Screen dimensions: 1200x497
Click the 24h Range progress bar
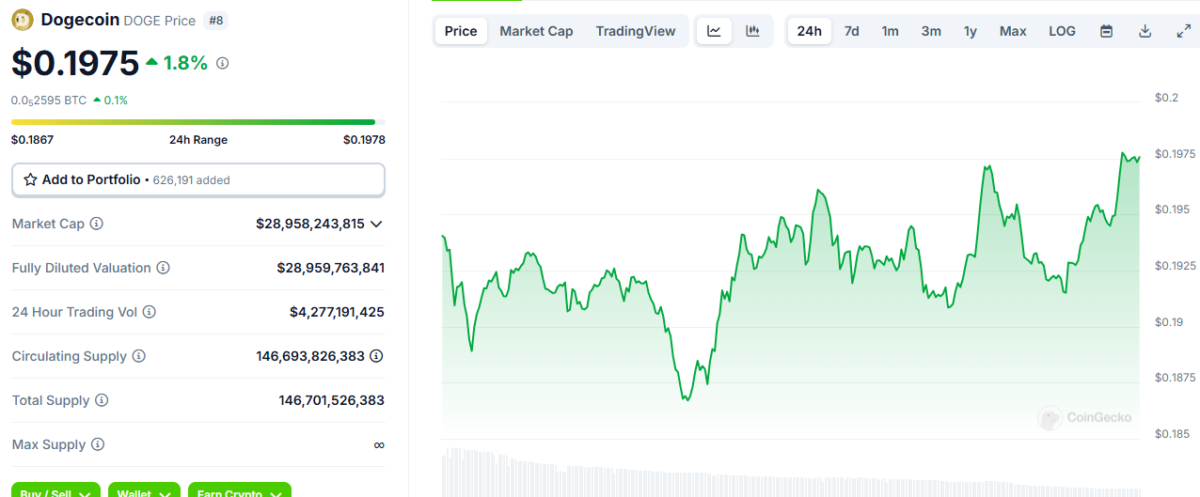coord(193,123)
